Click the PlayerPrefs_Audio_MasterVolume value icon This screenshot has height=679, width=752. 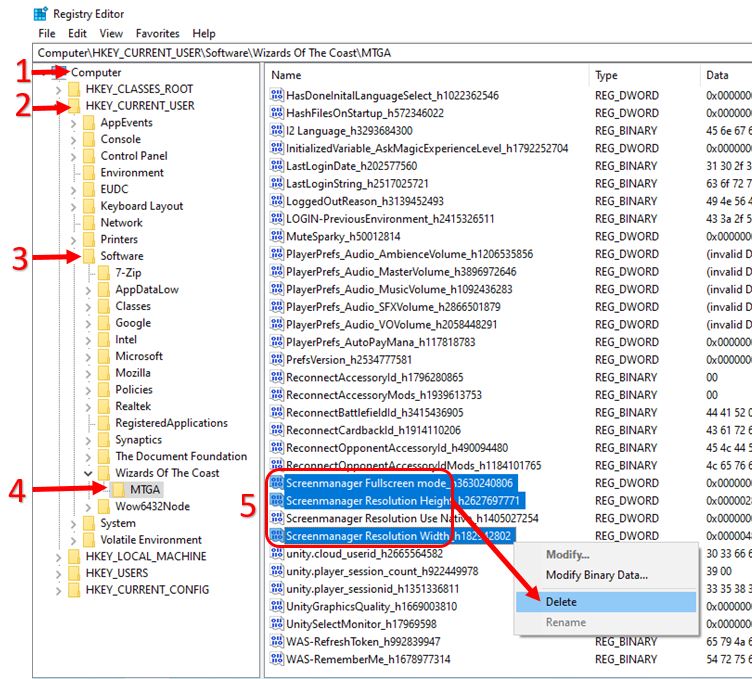tap(277, 271)
